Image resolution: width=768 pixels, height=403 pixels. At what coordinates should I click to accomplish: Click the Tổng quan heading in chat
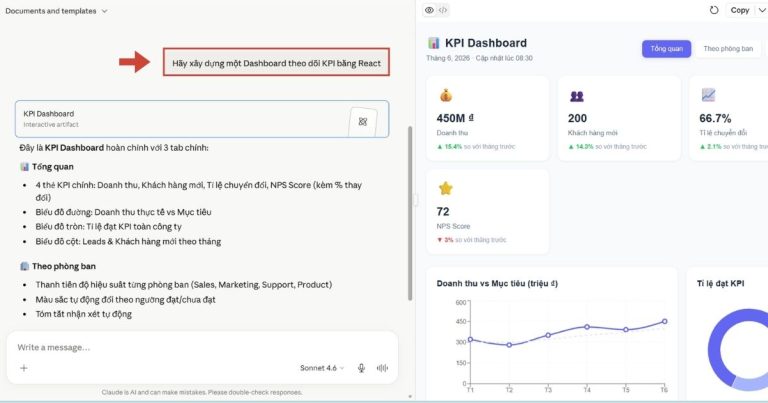[x=52, y=166]
